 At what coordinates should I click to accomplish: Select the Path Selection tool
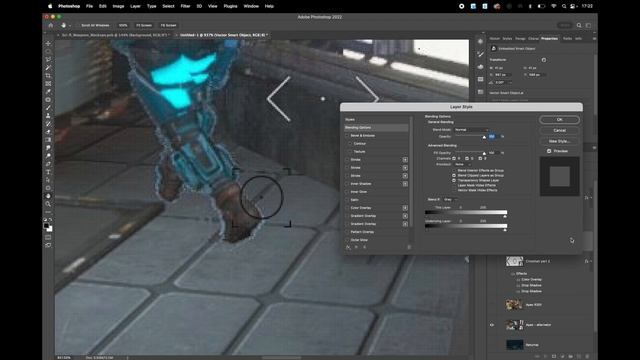[48, 180]
